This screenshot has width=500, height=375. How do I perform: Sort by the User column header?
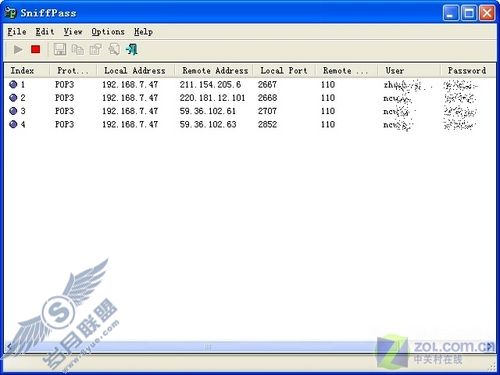(x=409, y=71)
